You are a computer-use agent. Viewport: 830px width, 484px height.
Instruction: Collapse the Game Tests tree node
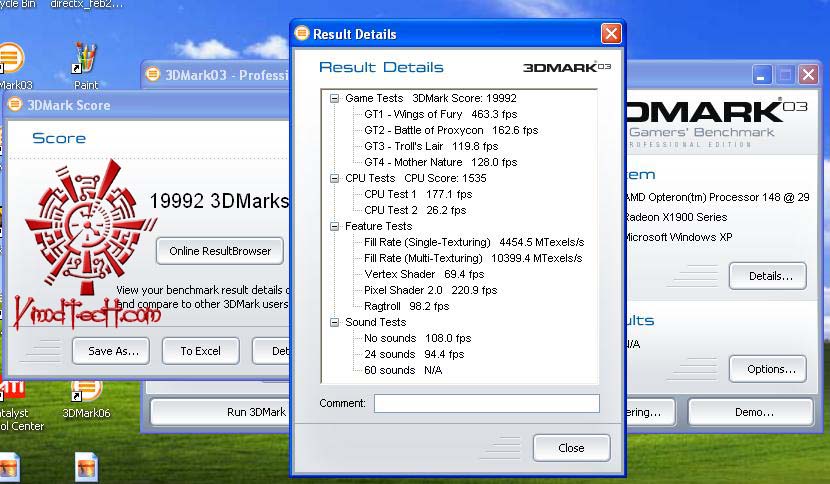[x=335, y=98]
